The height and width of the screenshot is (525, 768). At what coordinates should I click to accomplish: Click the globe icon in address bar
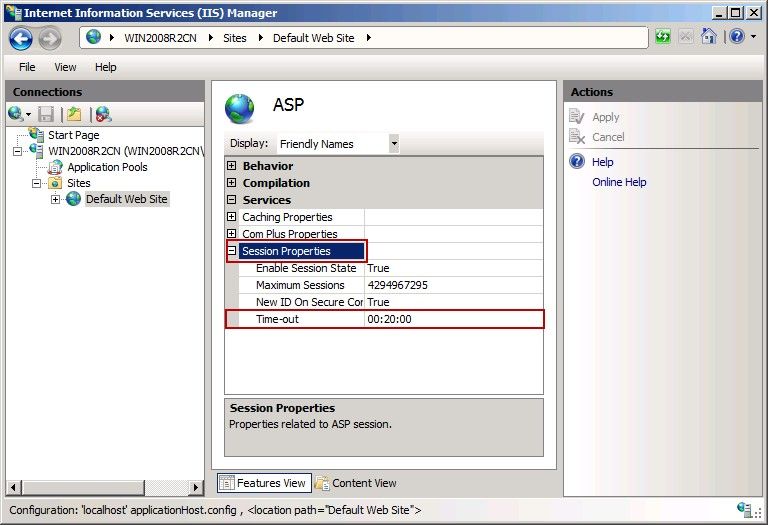93,37
